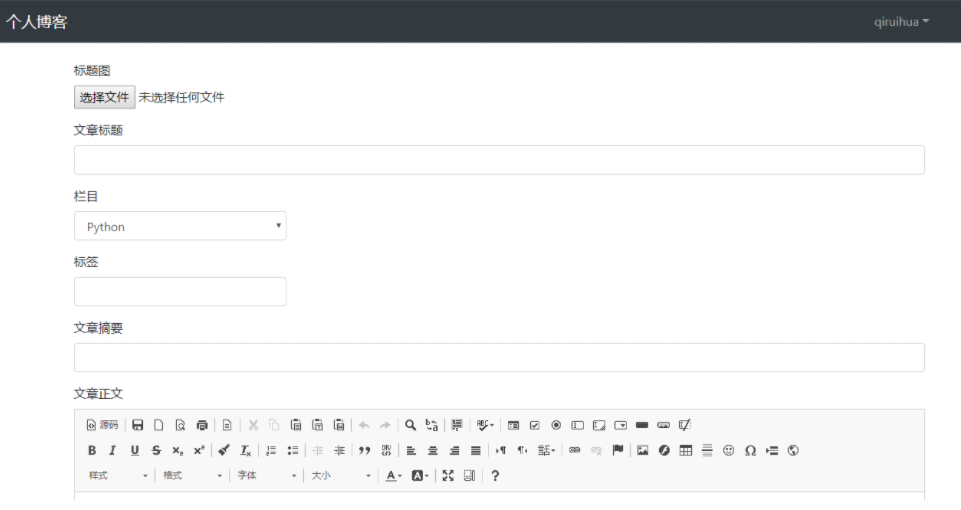Insert a form button icon
The height and width of the screenshot is (510, 961).
642,425
